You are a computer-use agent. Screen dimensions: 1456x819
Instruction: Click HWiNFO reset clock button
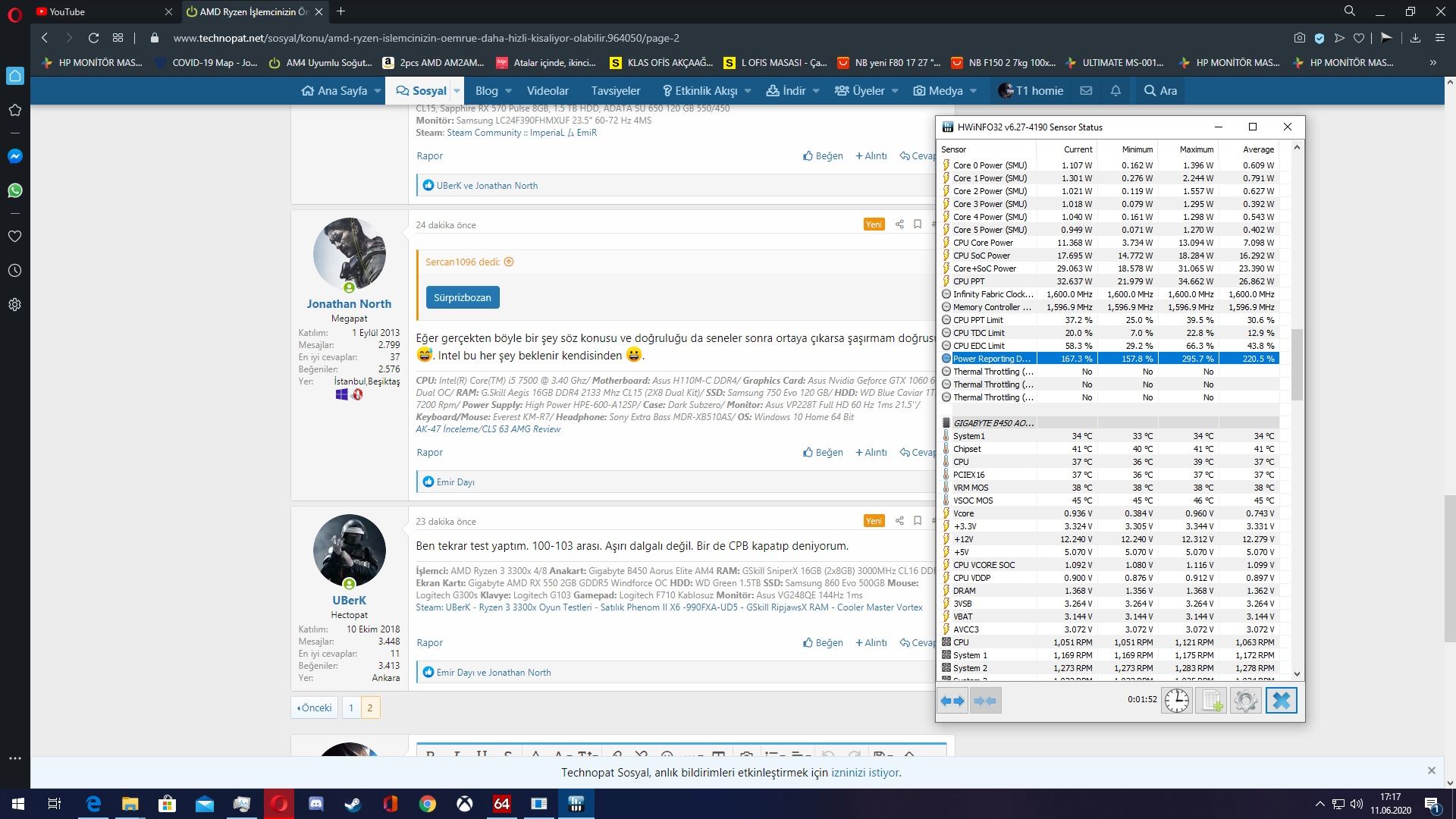click(x=1177, y=701)
